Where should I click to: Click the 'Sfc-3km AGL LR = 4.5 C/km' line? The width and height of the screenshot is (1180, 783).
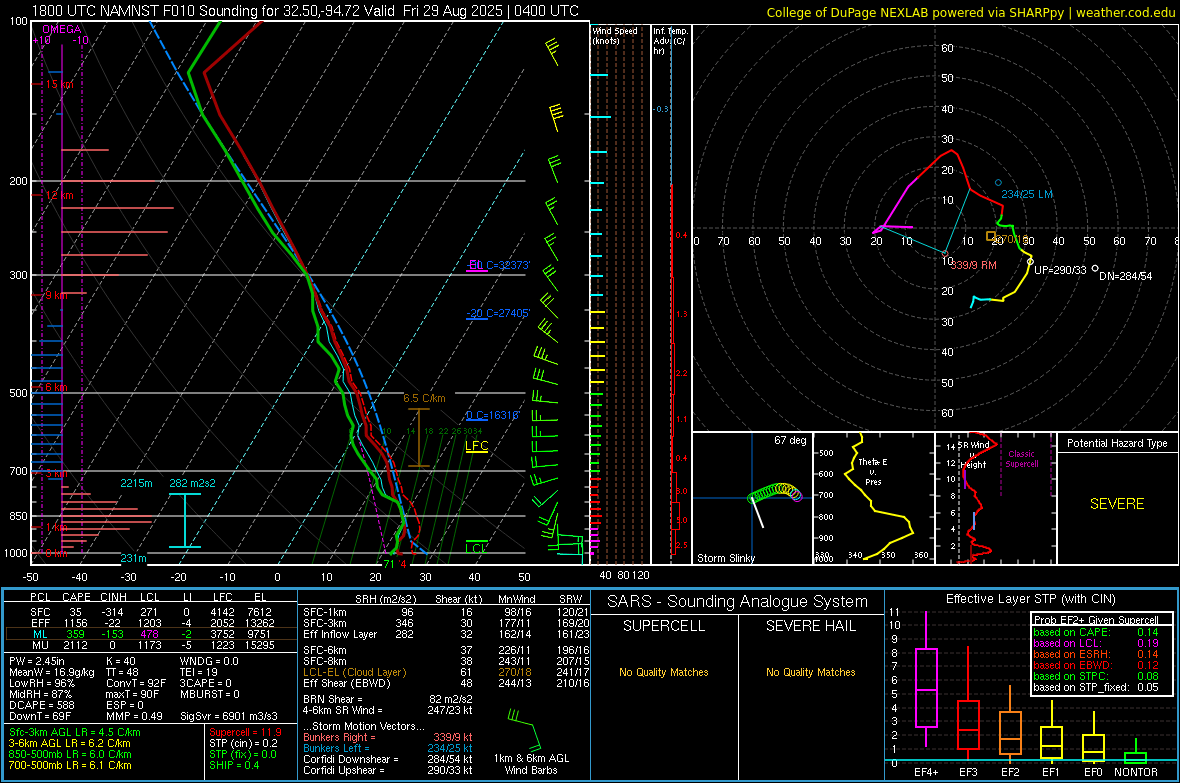(75, 733)
